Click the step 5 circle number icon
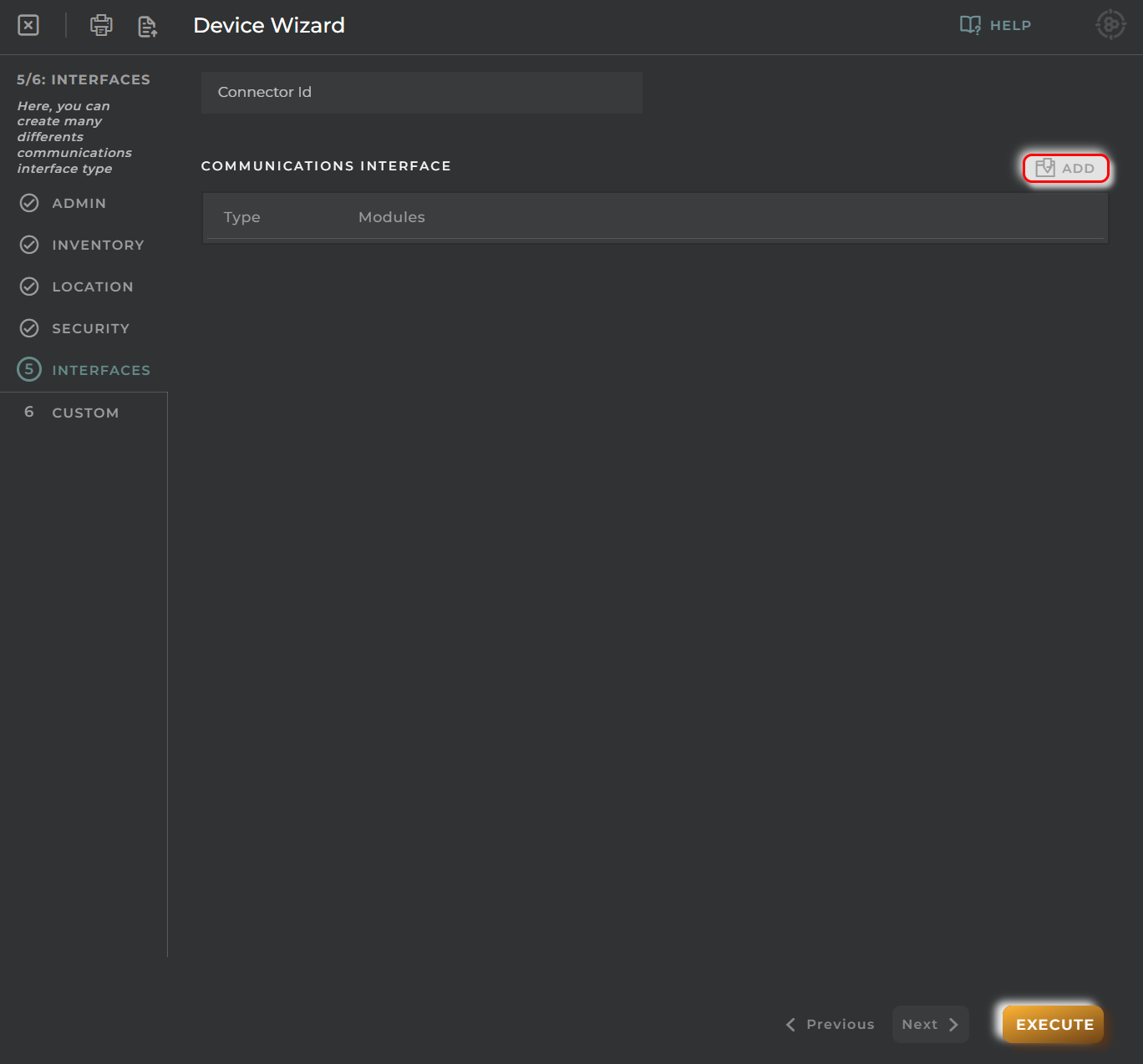Viewport: 1143px width, 1064px height. [29, 369]
